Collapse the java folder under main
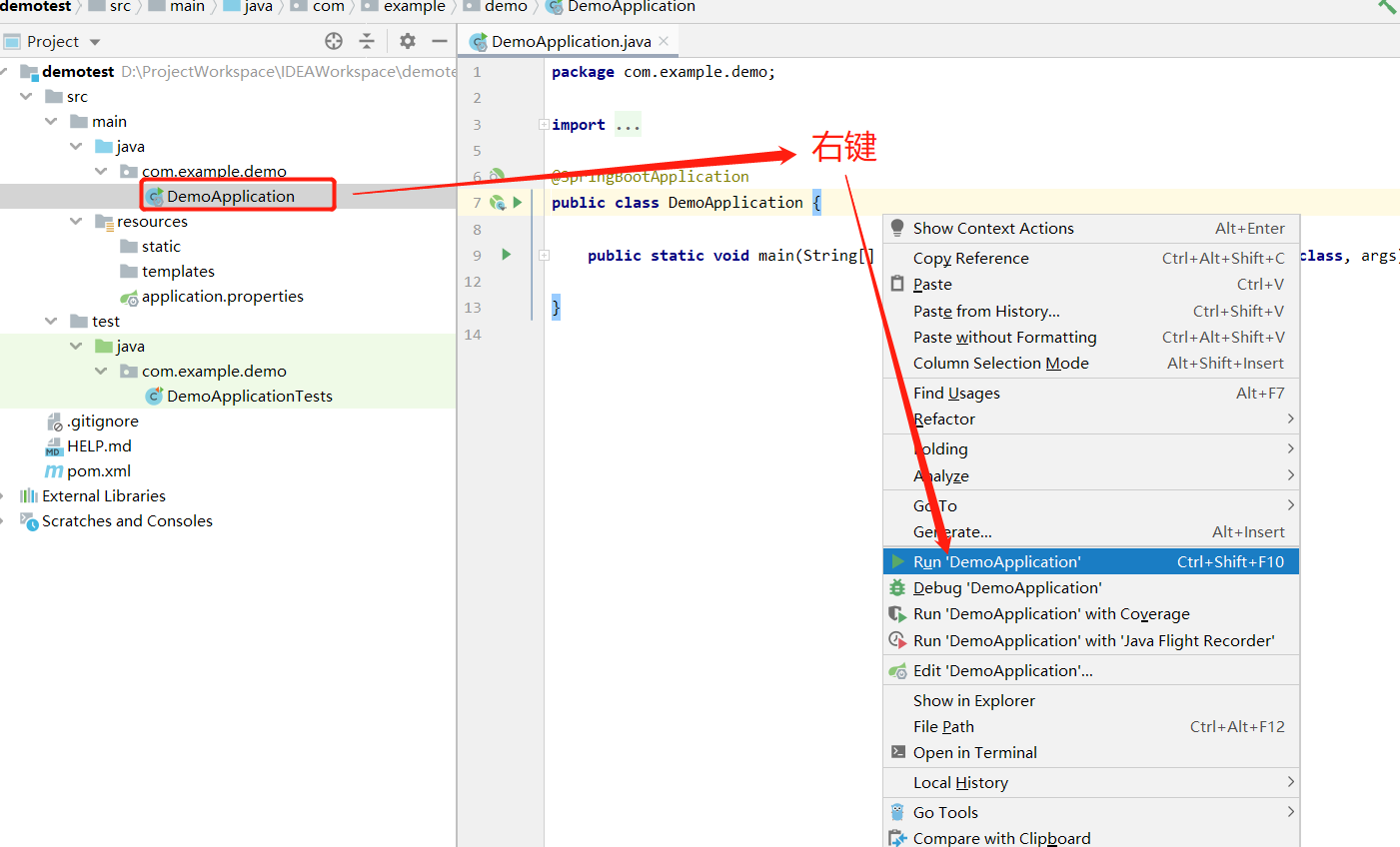This screenshot has height=847, width=1400. point(77,146)
